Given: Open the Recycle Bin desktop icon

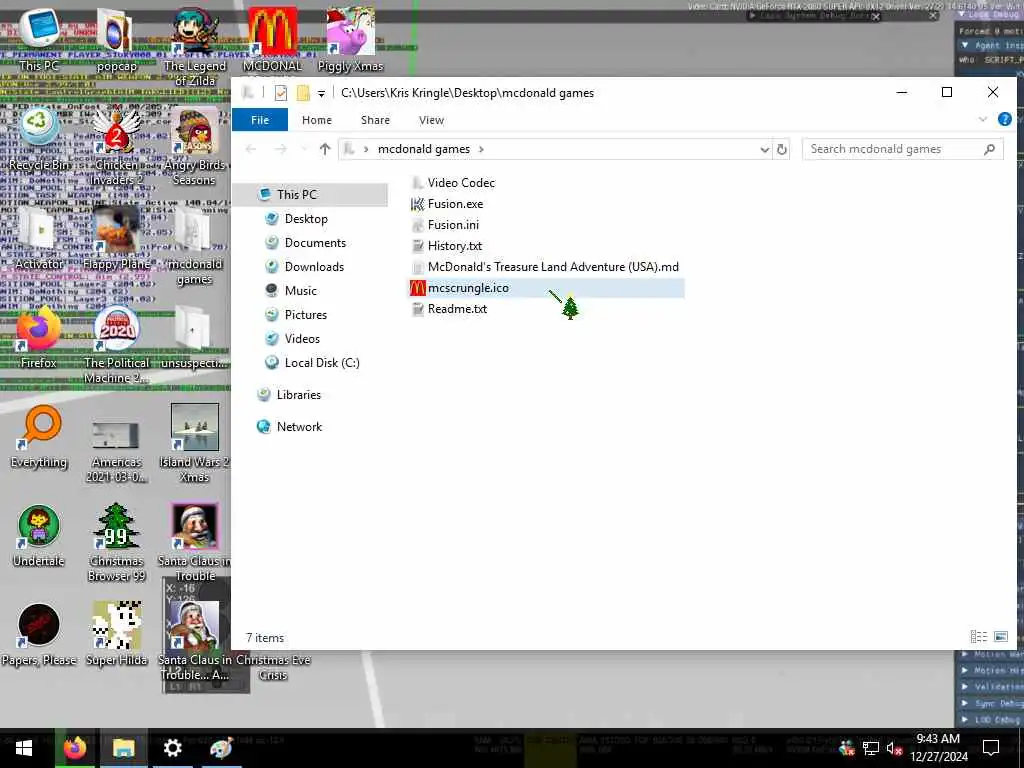Looking at the screenshot, I should [x=39, y=138].
